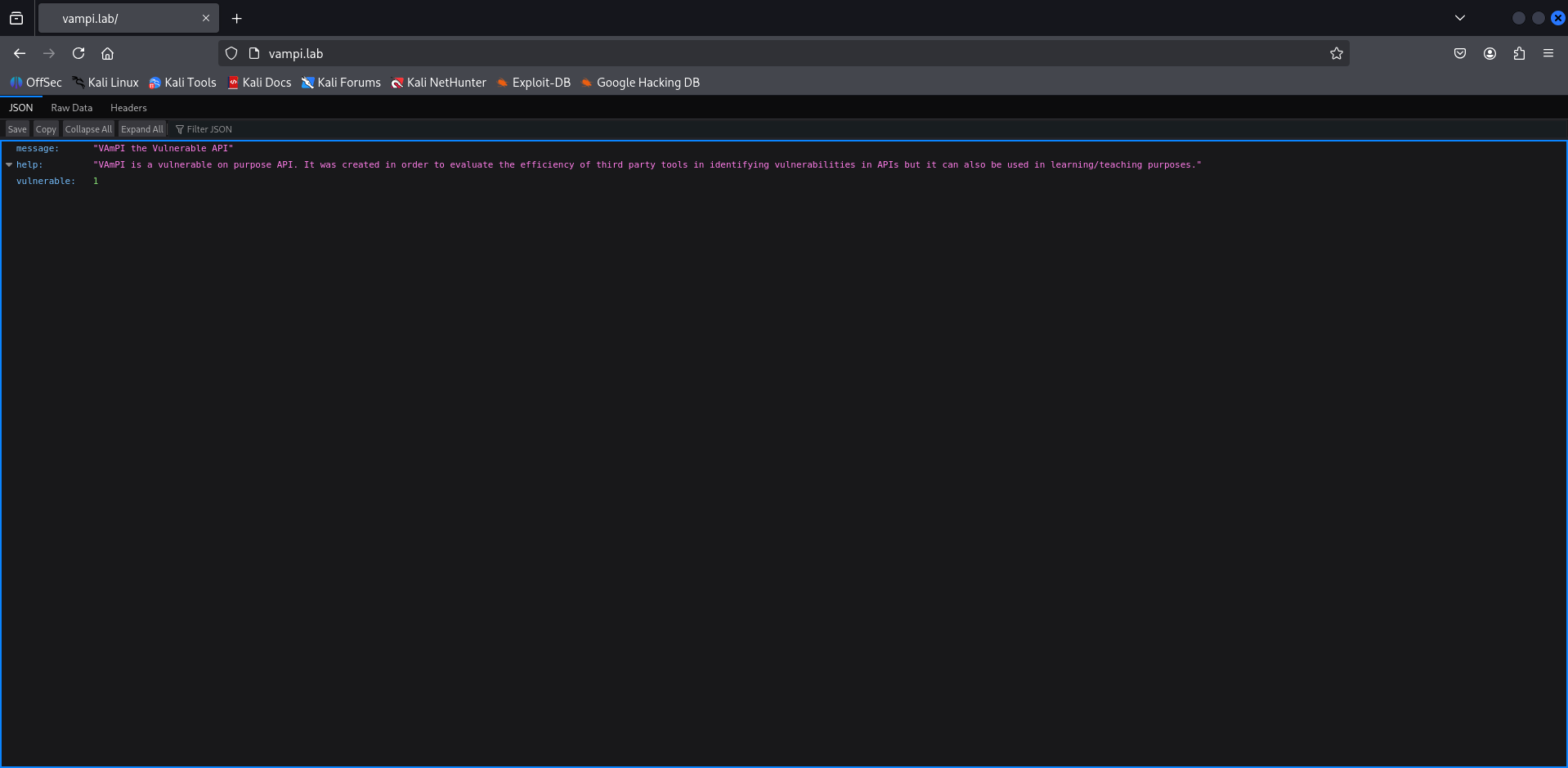Switch to the Headers tab

point(128,108)
